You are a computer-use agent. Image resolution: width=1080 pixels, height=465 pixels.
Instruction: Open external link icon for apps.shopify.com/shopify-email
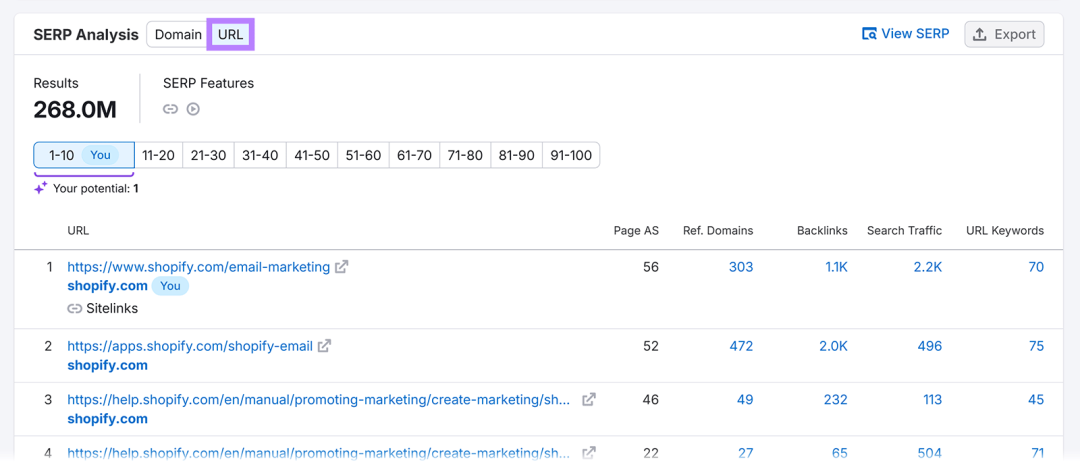point(324,346)
